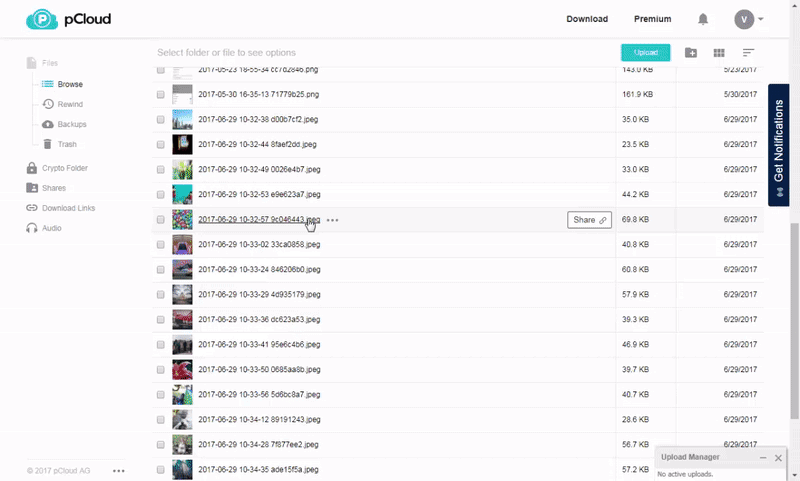The height and width of the screenshot is (481, 800).
Task: Click Share button for 9c046443.jpeg
Action: [x=589, y=220]
